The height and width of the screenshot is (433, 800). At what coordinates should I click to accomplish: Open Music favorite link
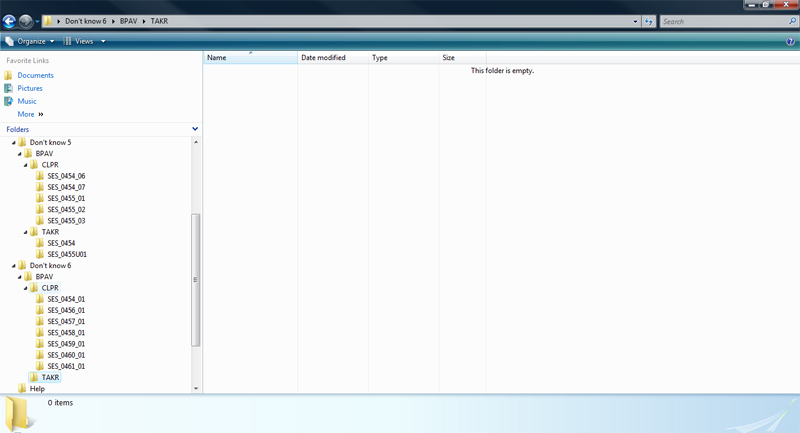tap(27, 101)
